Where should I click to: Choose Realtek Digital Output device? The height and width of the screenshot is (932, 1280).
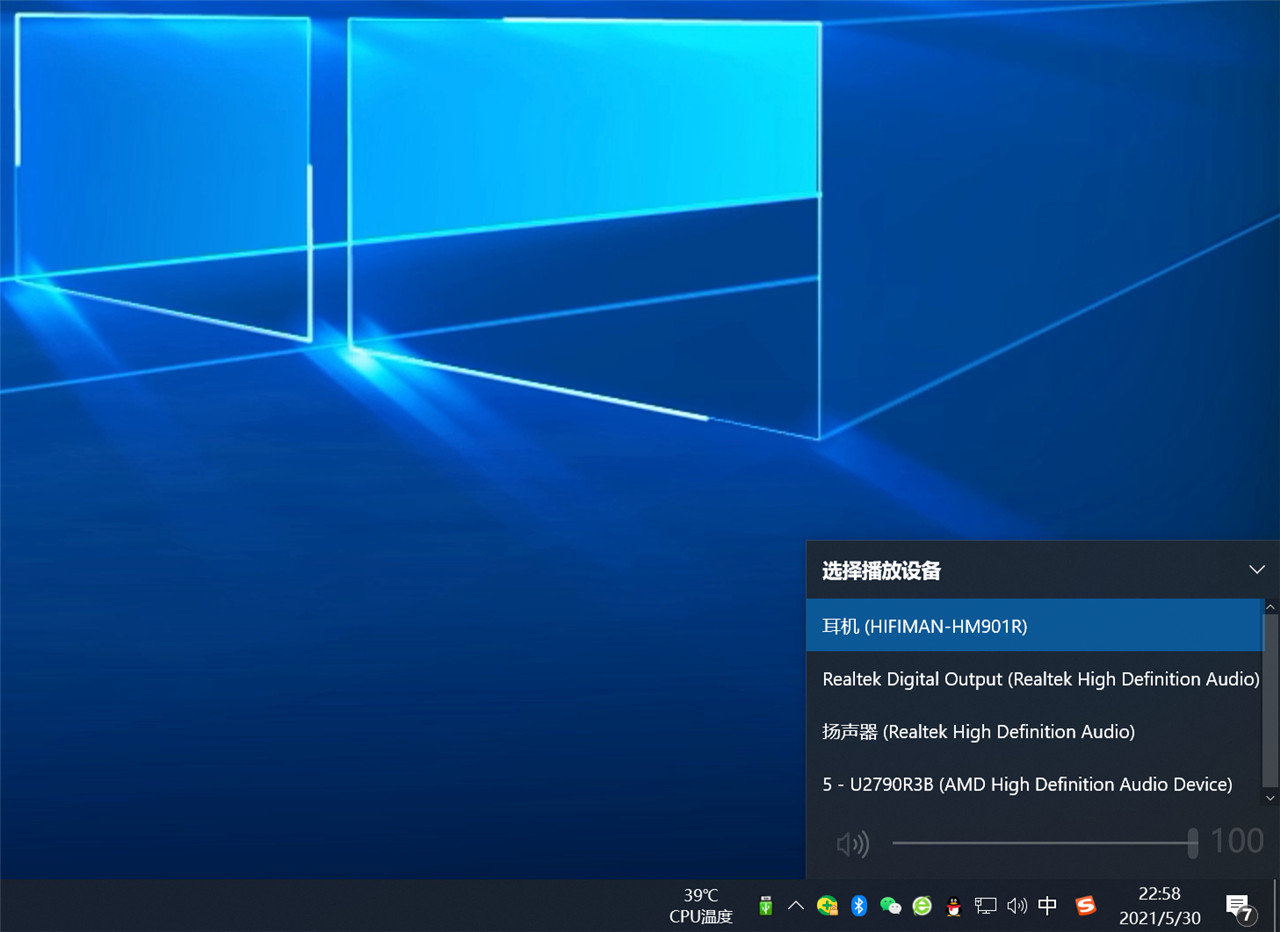1040,679
